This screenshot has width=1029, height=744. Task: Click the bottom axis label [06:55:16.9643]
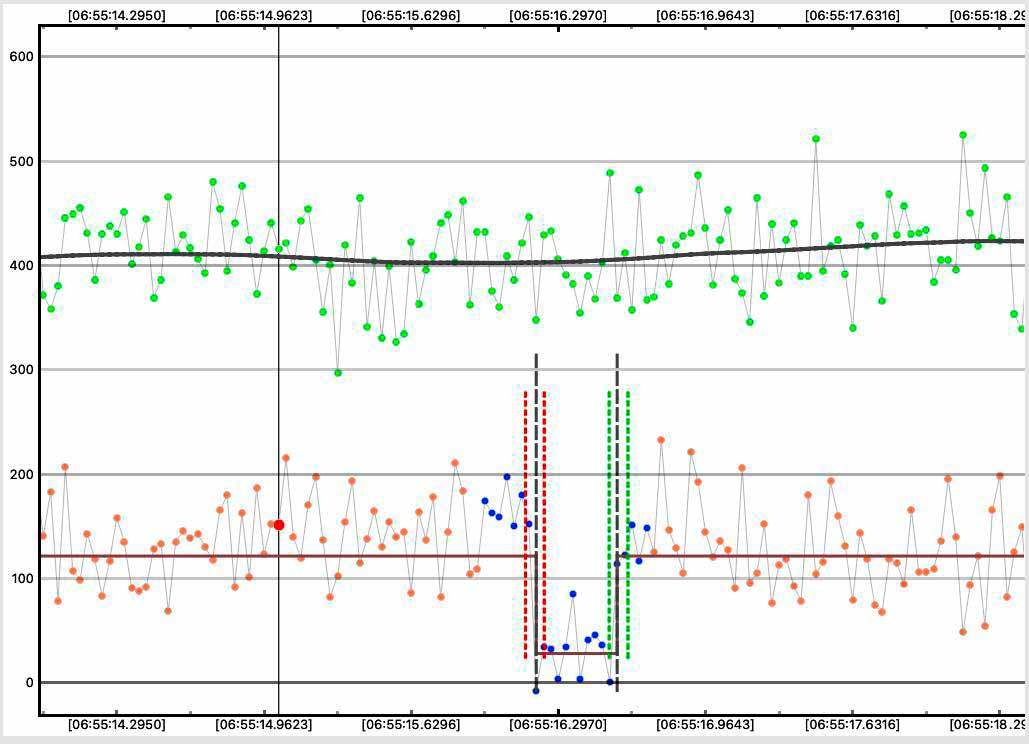[705, 724]
